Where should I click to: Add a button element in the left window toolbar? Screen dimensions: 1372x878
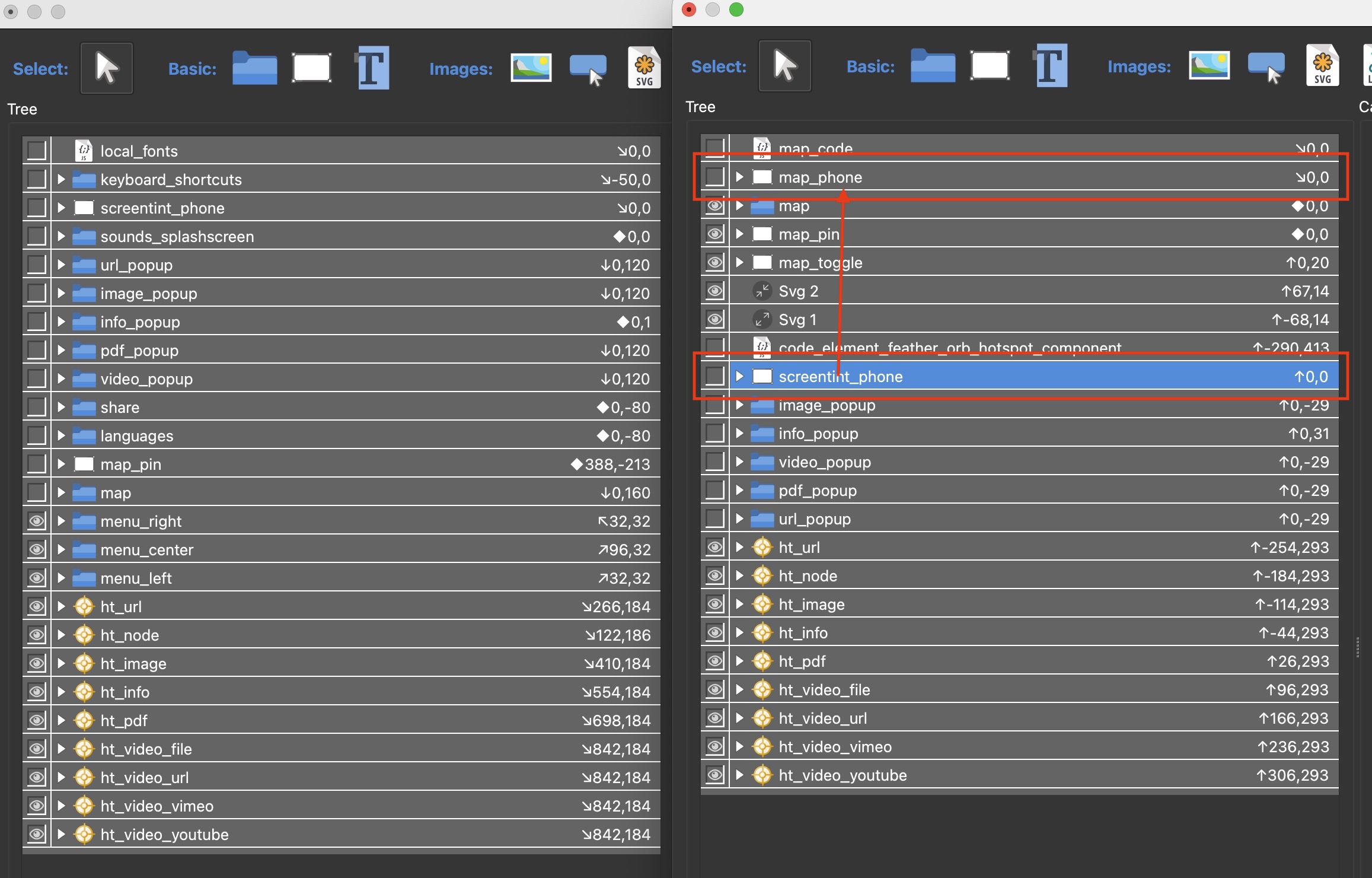[588, 69]
